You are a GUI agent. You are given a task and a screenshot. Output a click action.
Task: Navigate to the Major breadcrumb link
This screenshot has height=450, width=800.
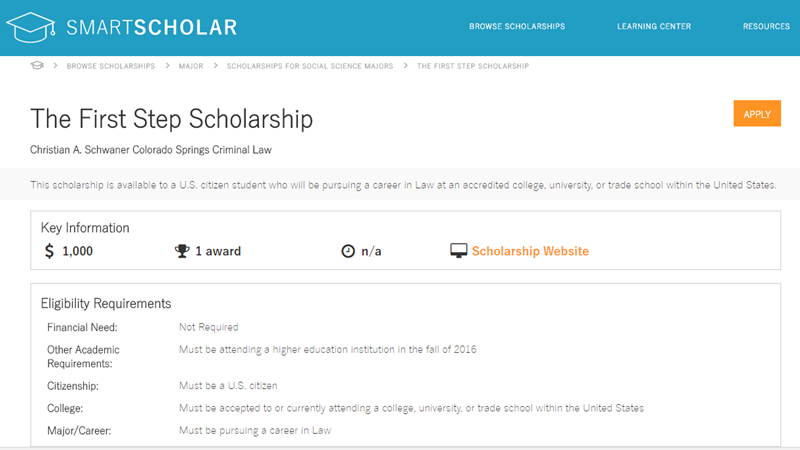coord(192,66)
